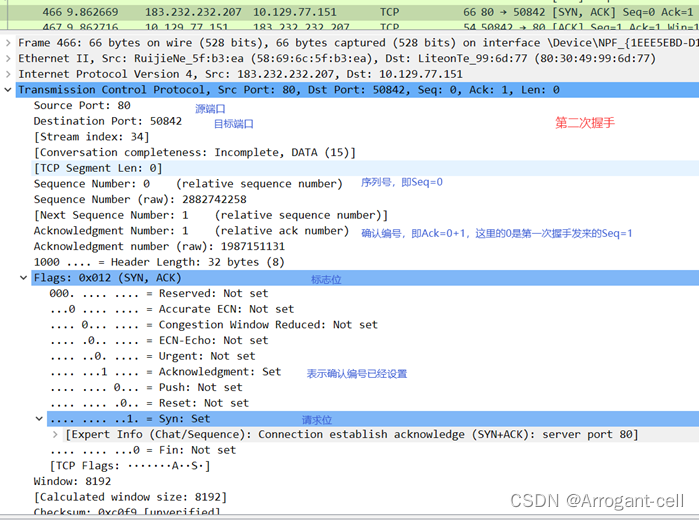Select Push: Not set flag row
Screen dimensions: 699x520
point(146,388)
